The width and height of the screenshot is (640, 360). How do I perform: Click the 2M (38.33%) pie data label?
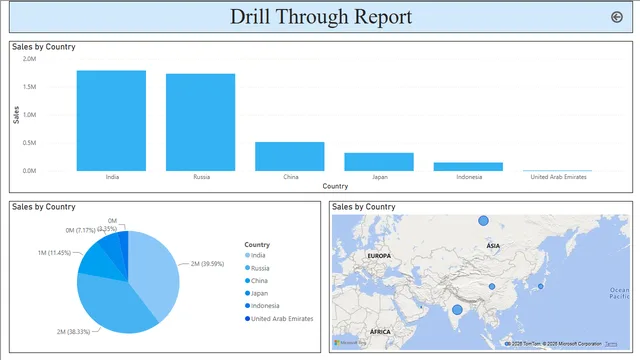pos(73,331)
